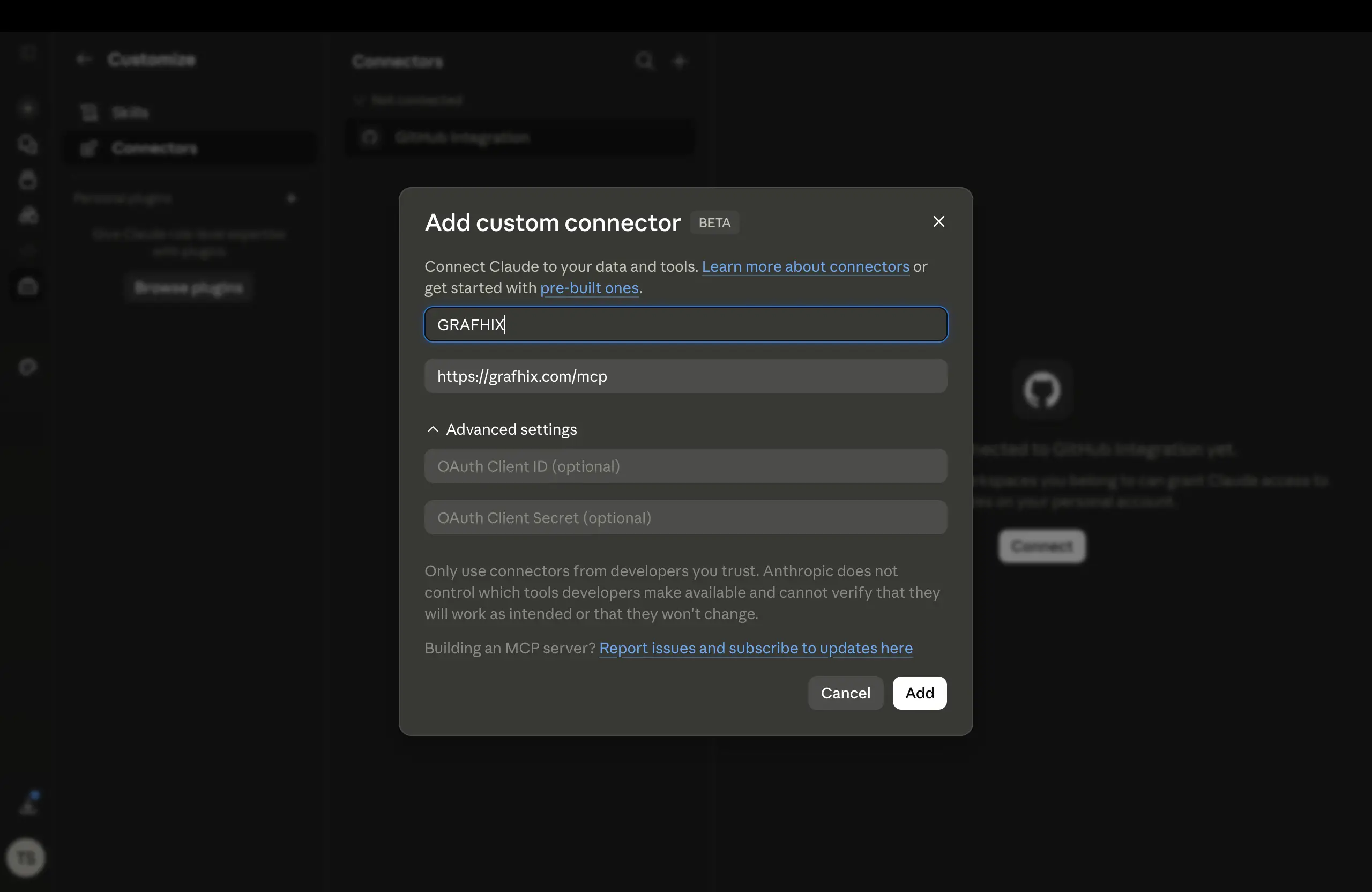1372x892 pixels.
Task: Follow the pre-built ones link
Action: (589, 288)
